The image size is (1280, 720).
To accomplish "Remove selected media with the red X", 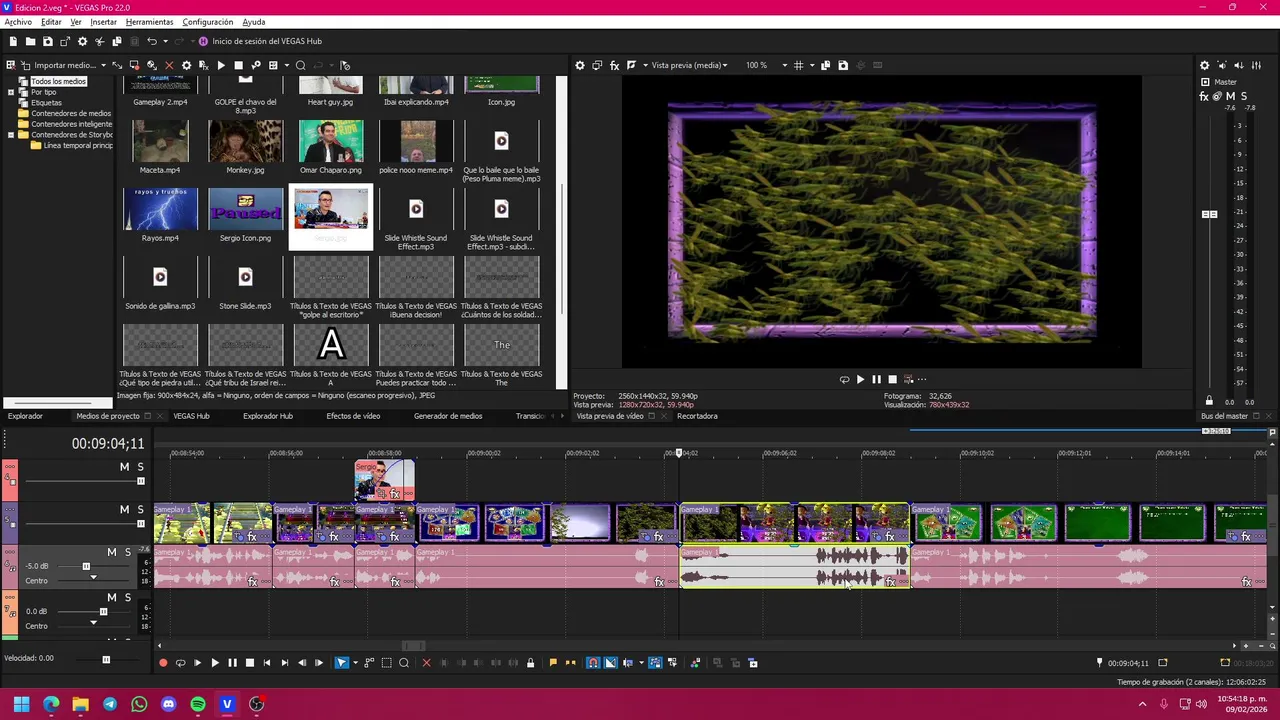I will click(169, 65).
